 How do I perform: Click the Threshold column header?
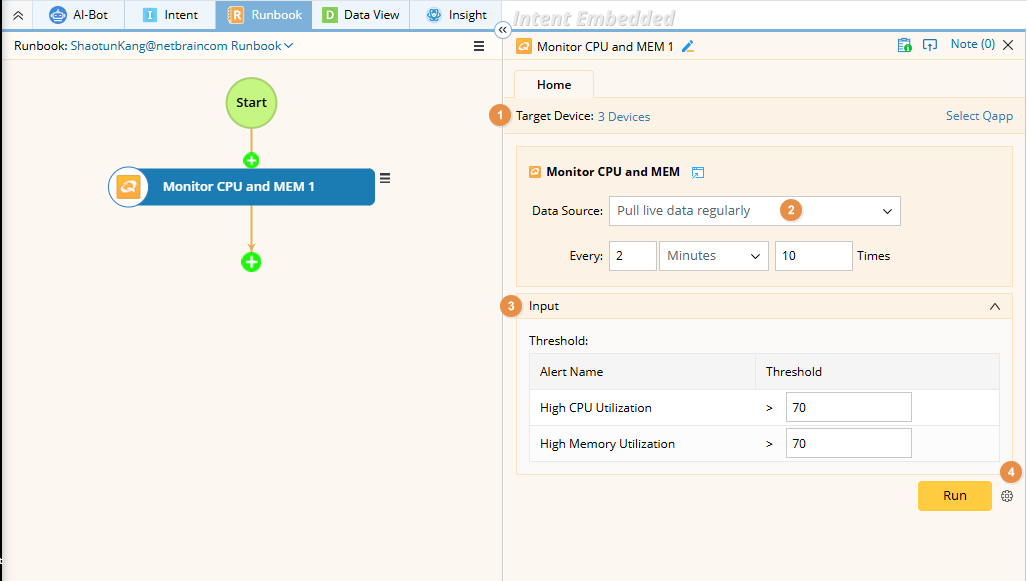pos(794,372)
